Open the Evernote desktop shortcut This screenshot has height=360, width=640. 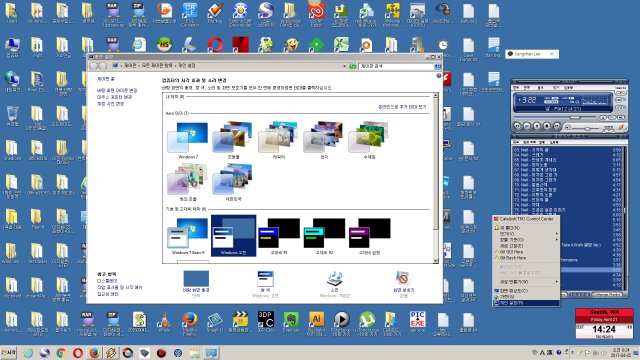coord(291,322)
